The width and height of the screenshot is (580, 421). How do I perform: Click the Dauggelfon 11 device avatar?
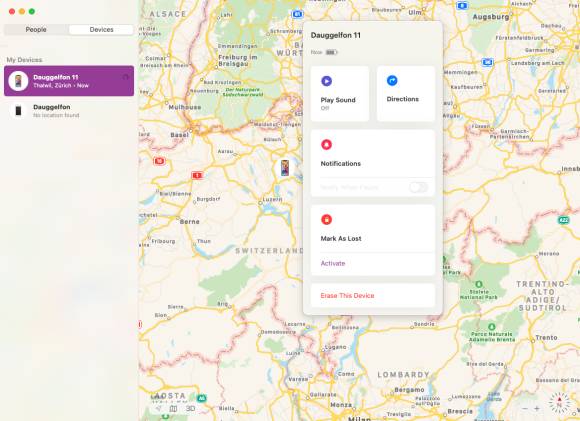point(18,81)
